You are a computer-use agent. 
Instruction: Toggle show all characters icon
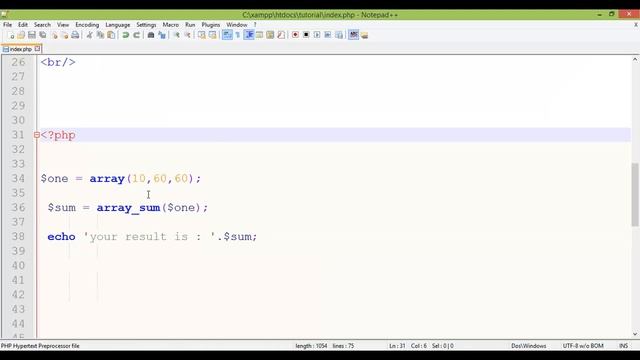[238, 35]
